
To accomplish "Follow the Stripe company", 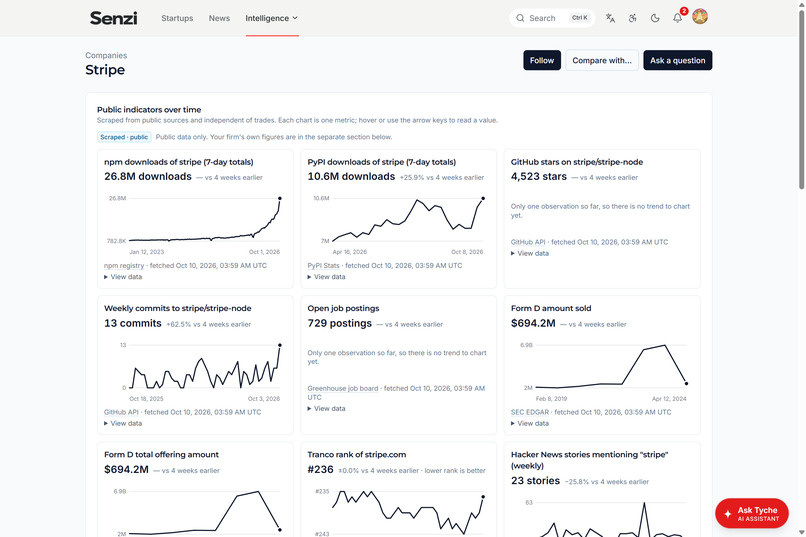I will 542,60.
